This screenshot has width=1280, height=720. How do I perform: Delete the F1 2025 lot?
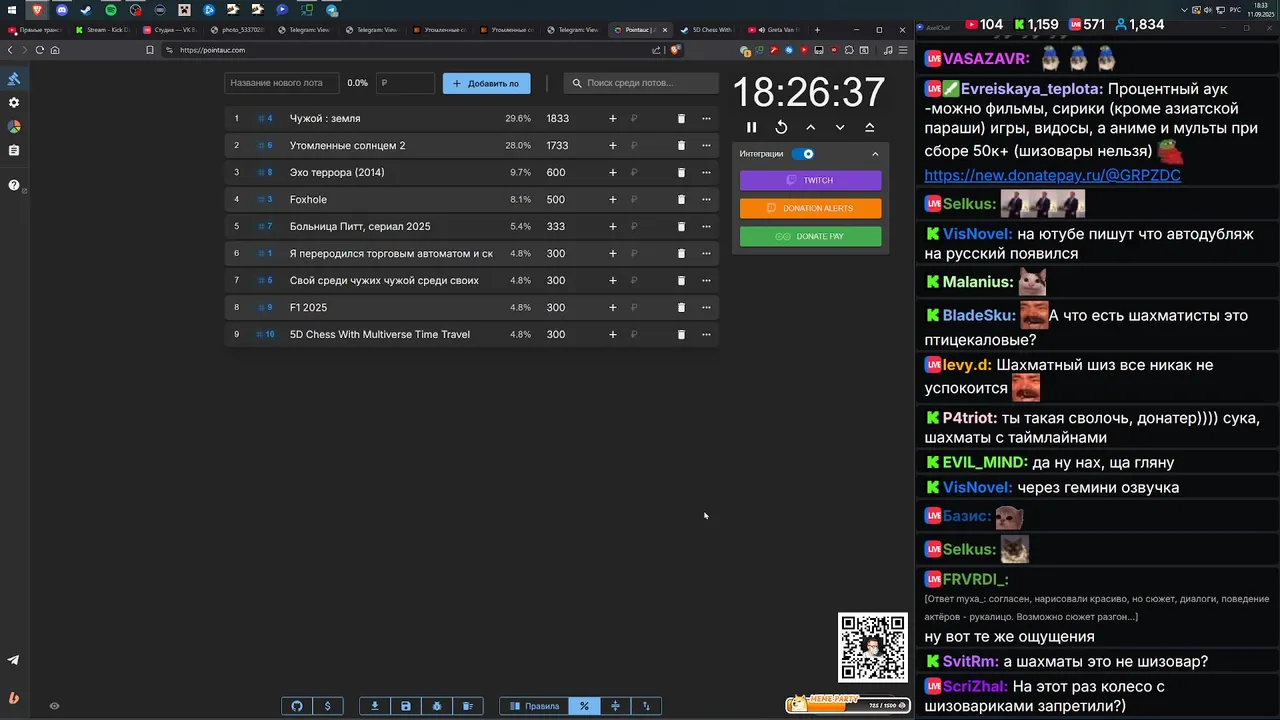coord(681,307)
